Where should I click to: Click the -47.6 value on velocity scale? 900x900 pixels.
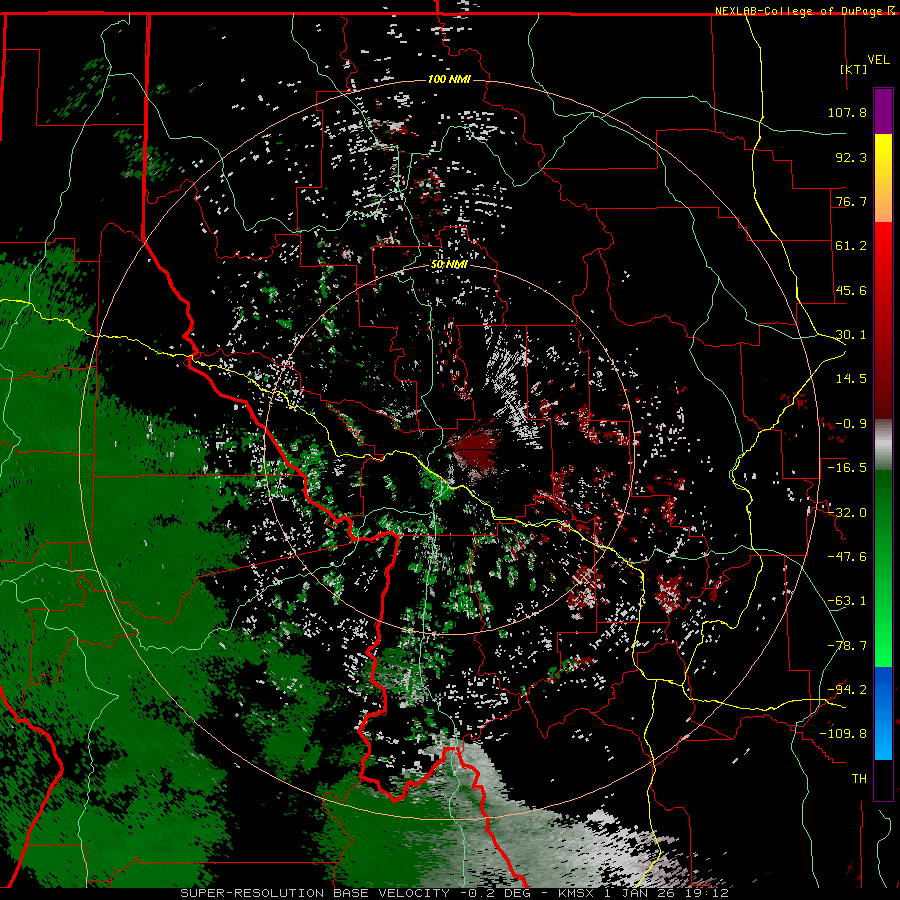click(x=847, y=557)
